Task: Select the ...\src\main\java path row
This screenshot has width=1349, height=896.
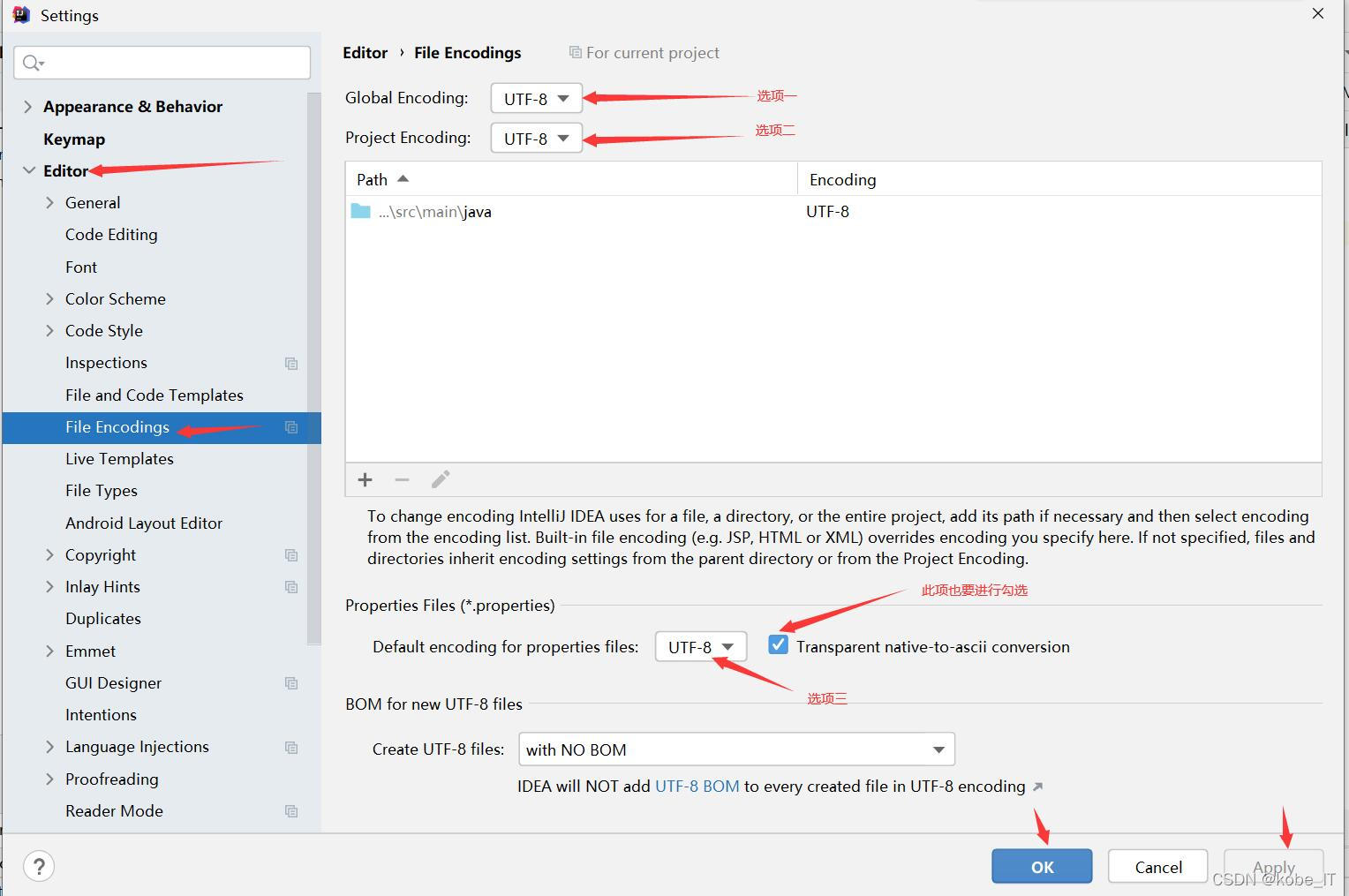Action: 833,211
